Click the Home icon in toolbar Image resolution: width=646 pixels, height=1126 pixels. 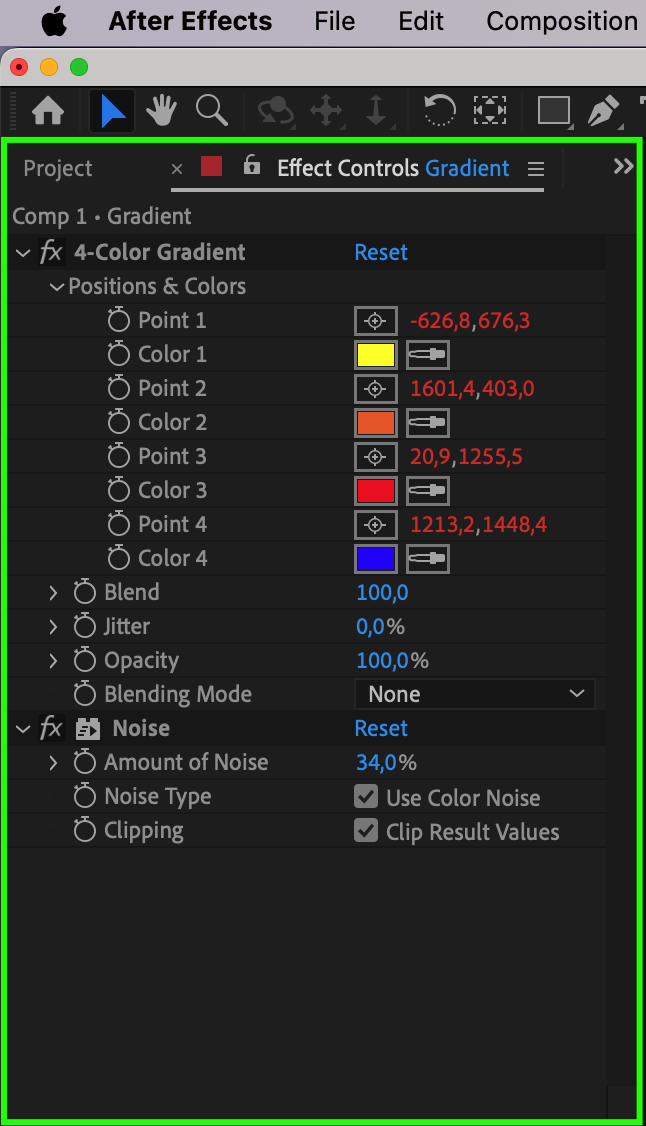(48, 111)
